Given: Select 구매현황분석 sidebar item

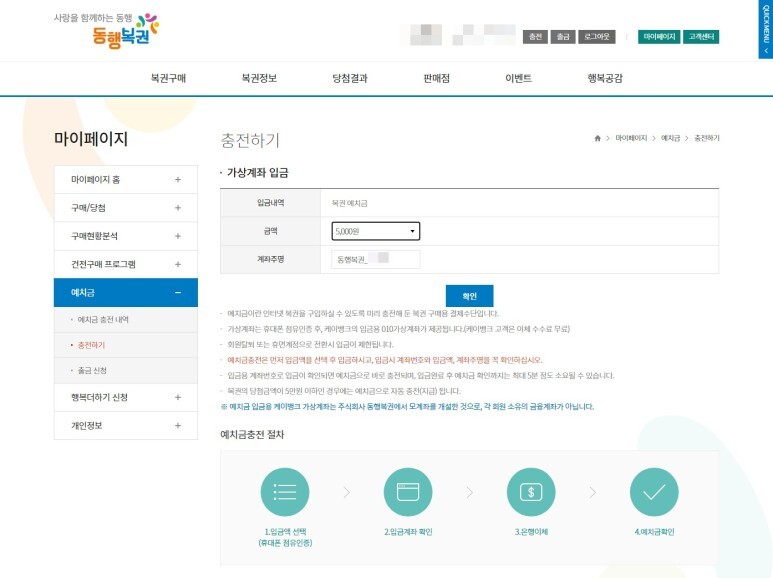Looking at the screenshot, I should click(126, 236).
